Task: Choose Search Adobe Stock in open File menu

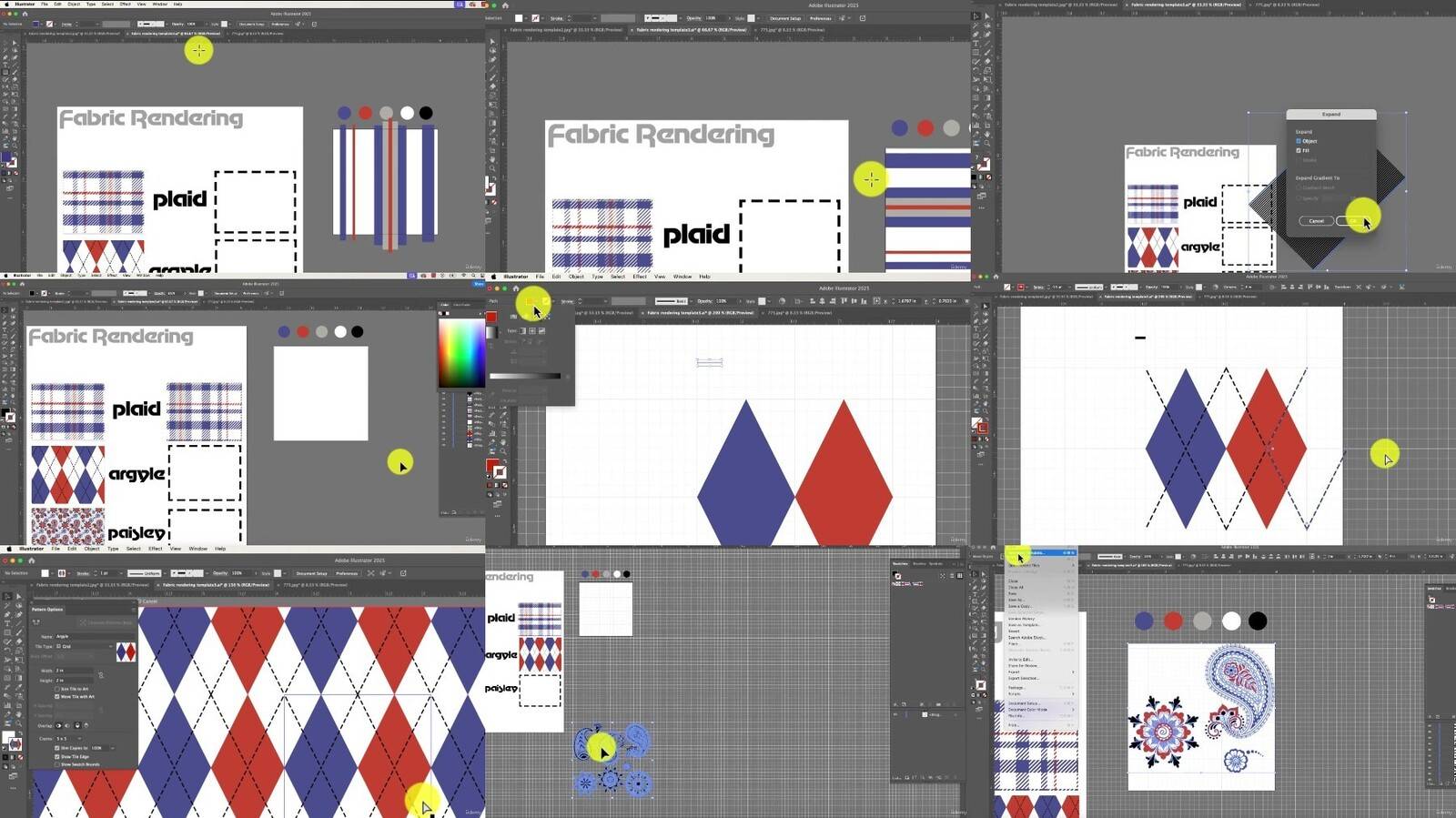Action: pyautogui.click(x=1026, y=638)
